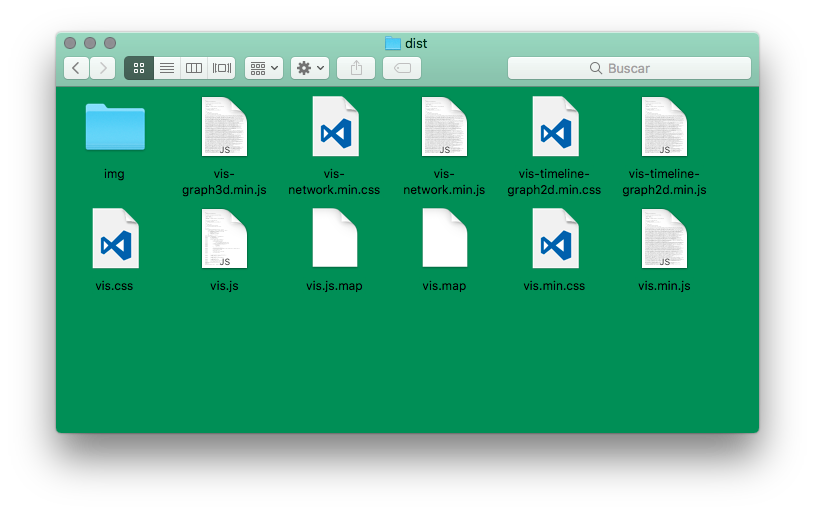Select the vis.css file icon

point(115,238)
